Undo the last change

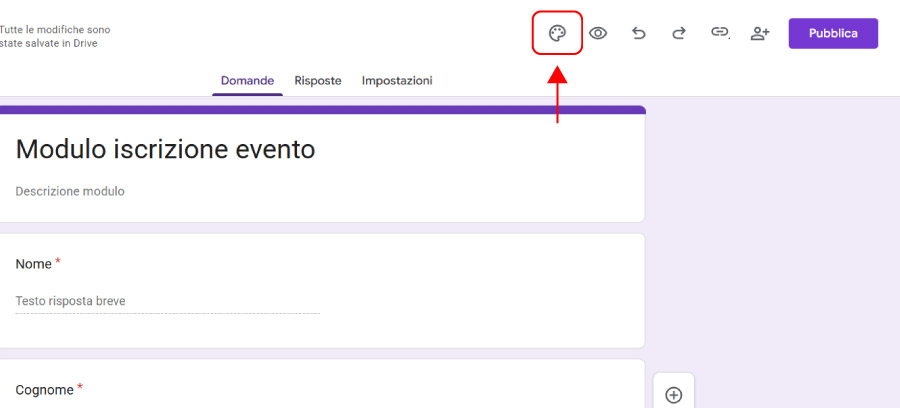click(638, 33)
